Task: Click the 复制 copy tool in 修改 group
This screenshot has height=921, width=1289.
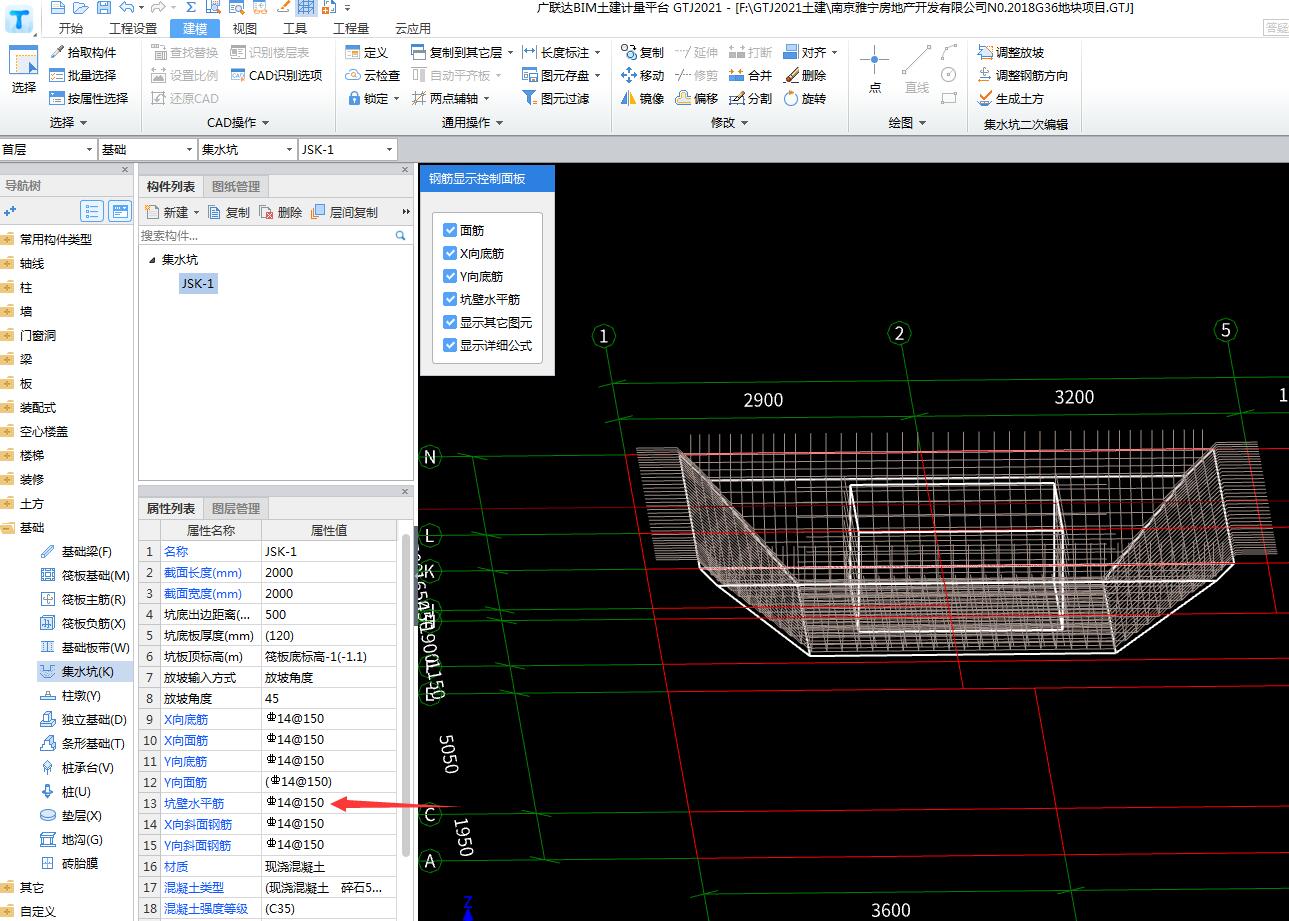Action: coord(642,52)
